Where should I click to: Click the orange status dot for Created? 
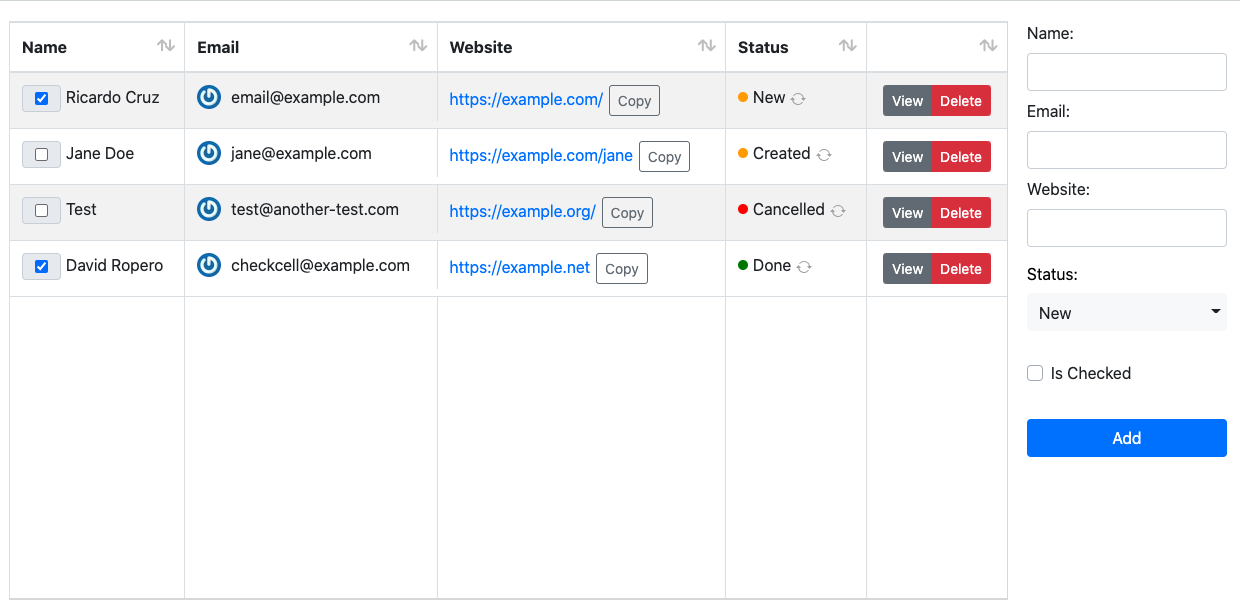tap(743, 153)
